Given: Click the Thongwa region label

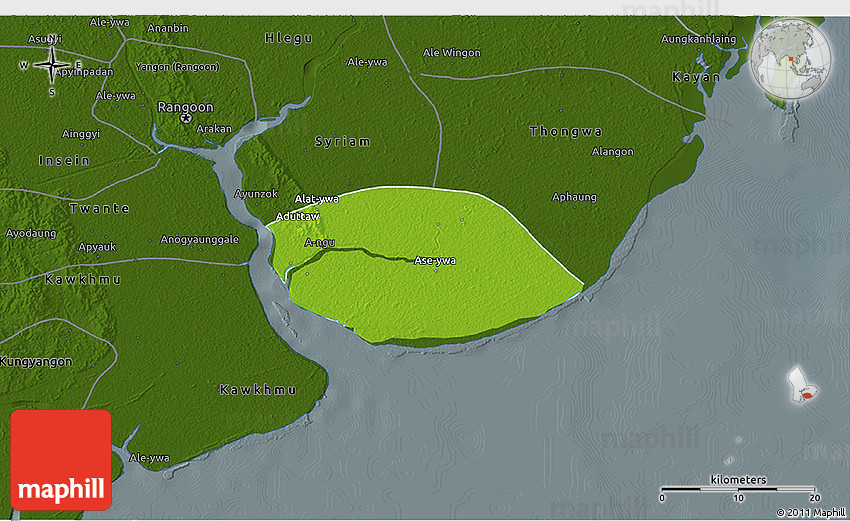Looking at the screenshot, I should [566, 131].
